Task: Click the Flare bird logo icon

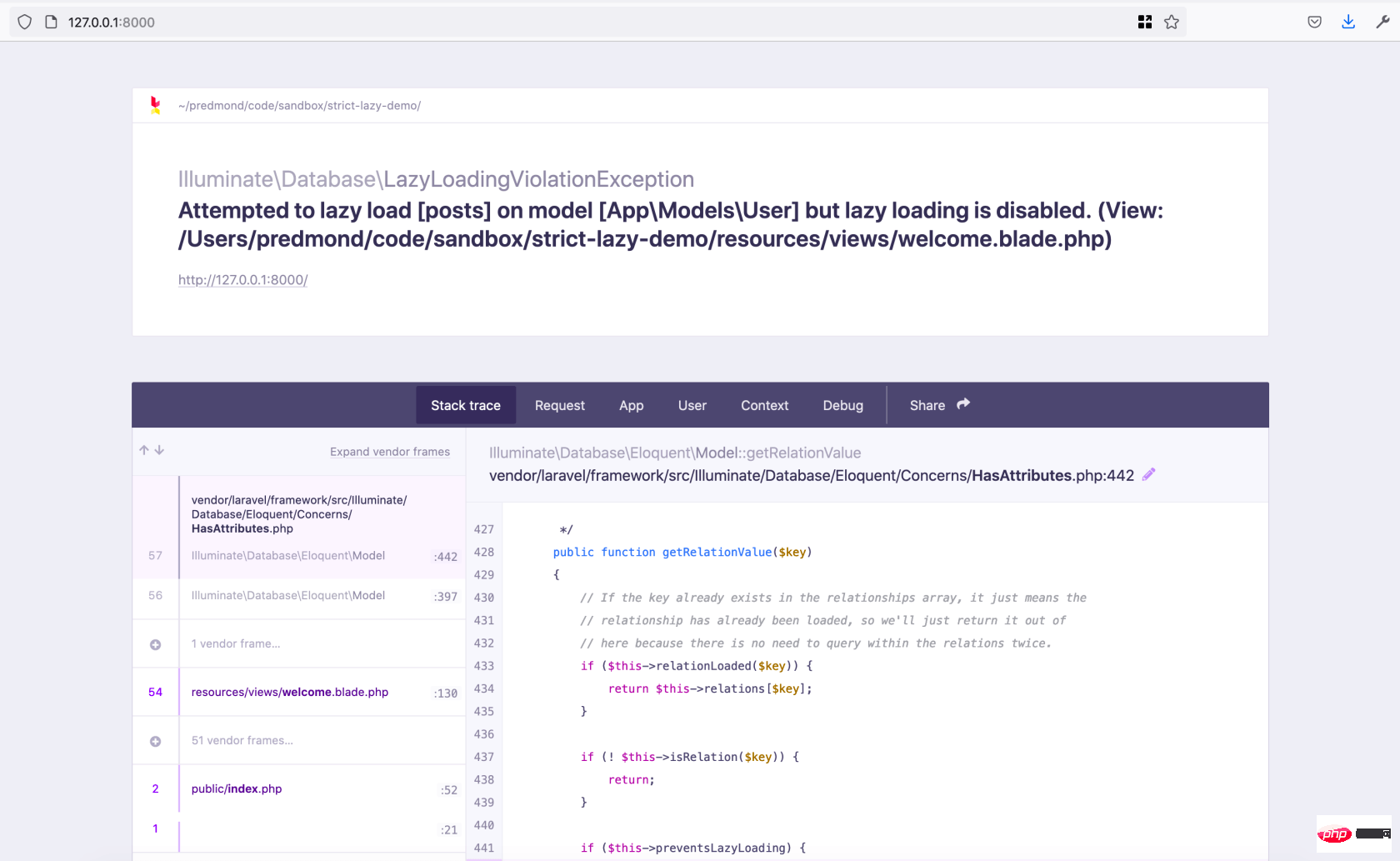Action: [155, 105]
